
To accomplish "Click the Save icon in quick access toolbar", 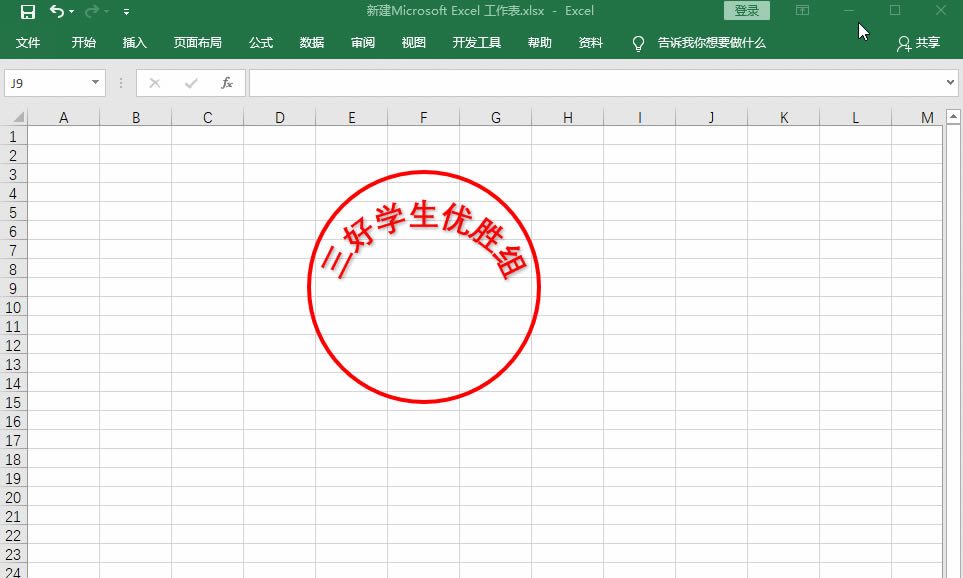I will click(x=28, y=11).
